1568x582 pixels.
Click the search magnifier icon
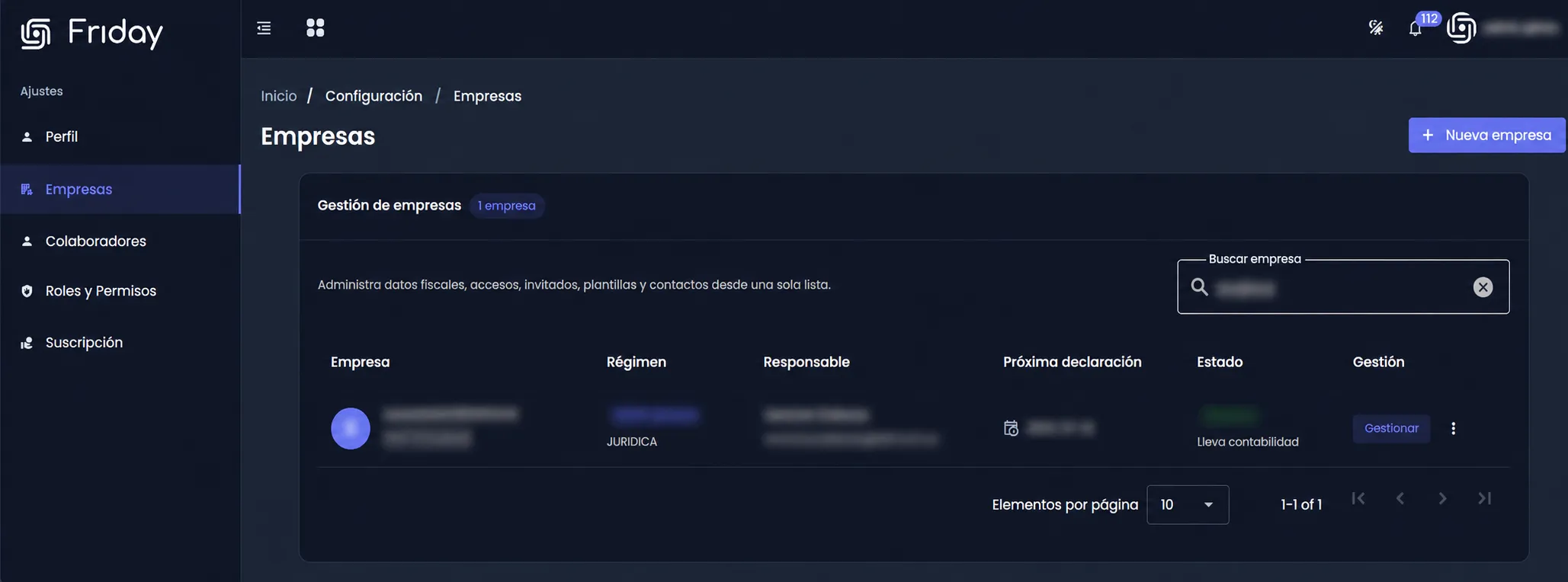1200,287
